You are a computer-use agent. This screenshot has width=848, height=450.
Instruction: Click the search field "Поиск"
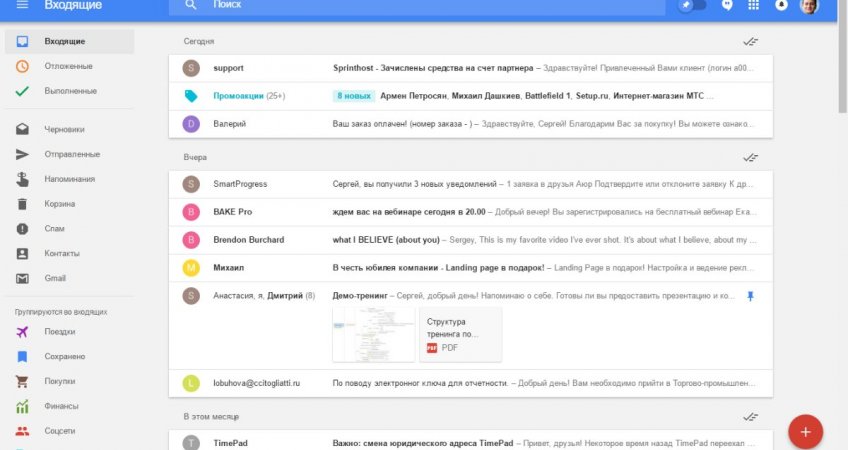point(400,5)
